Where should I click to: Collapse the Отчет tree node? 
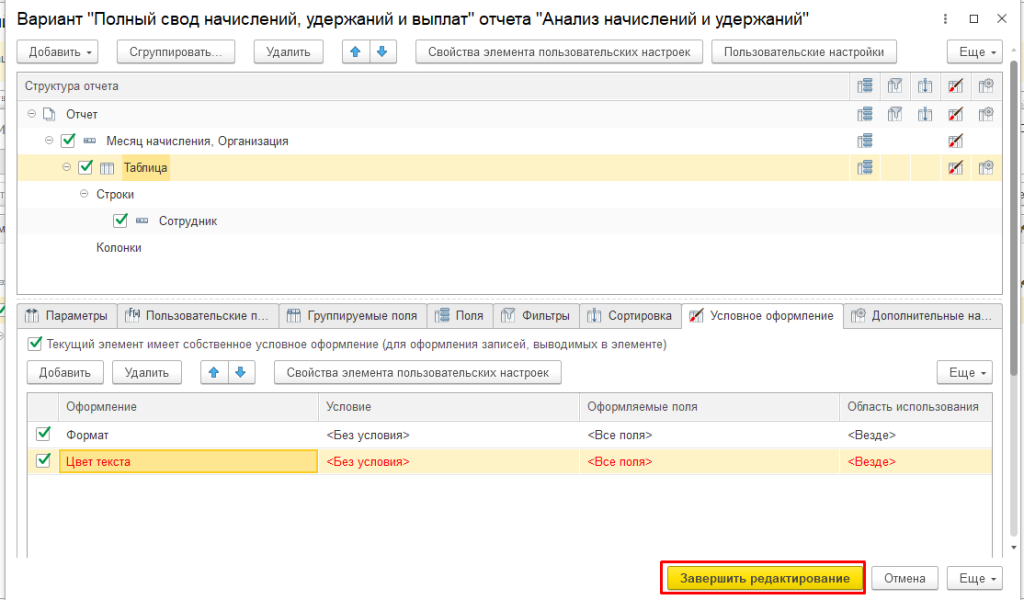pyautogui.click(x=32, y=114)
